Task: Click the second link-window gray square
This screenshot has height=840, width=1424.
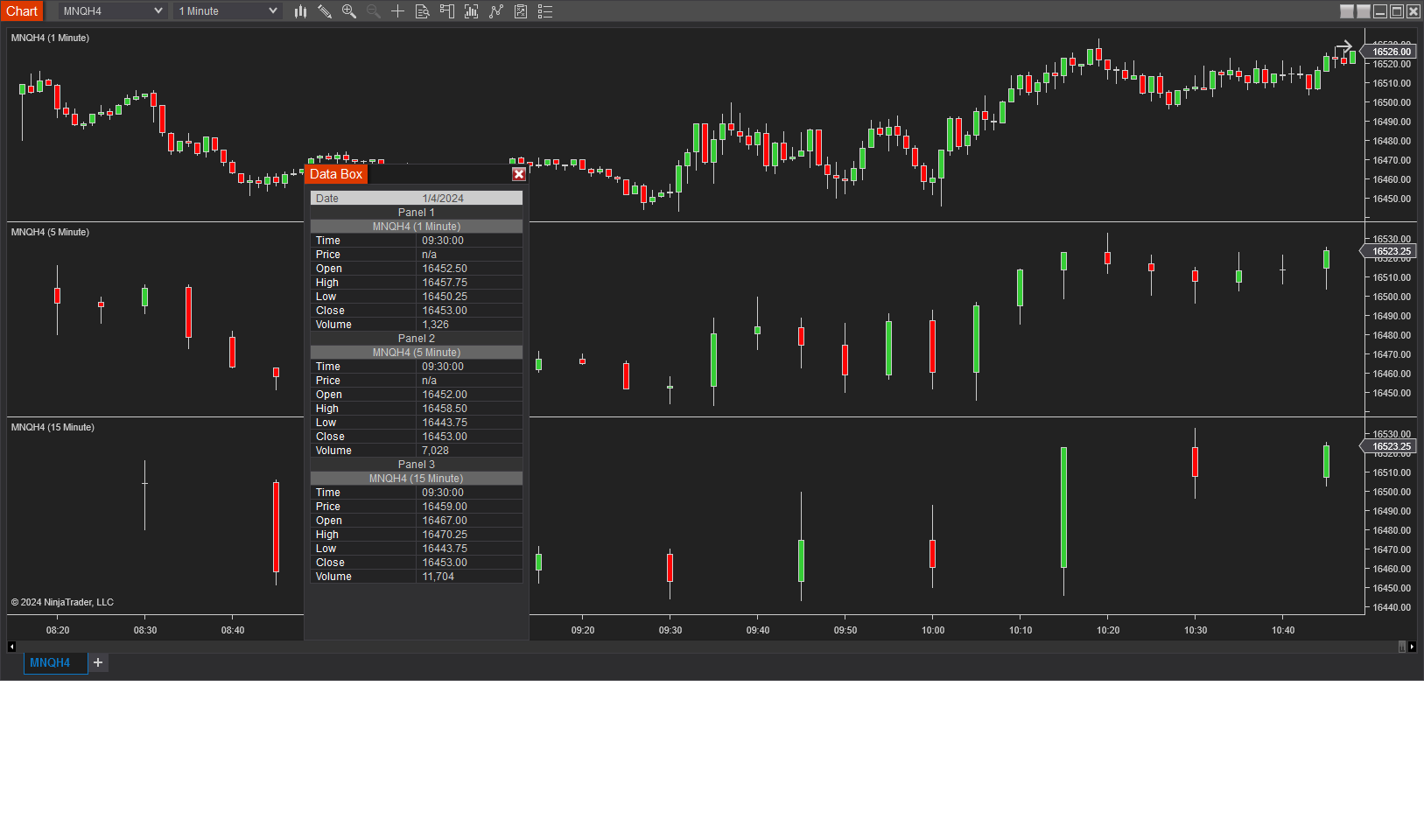Action: pyautogui.click(x=1364, y=11)
